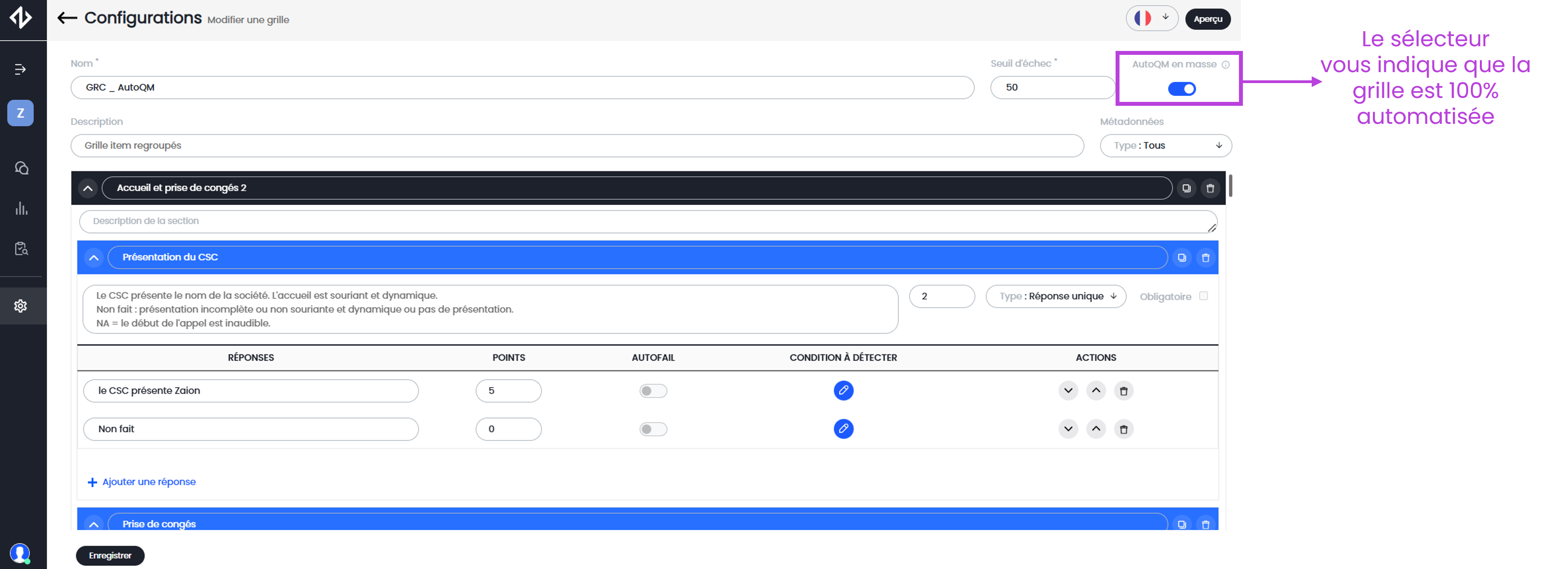The height and width of the screenshot is (569, 1568).
Task: Delete the 'Non fait' response row
Action: 1124,429
